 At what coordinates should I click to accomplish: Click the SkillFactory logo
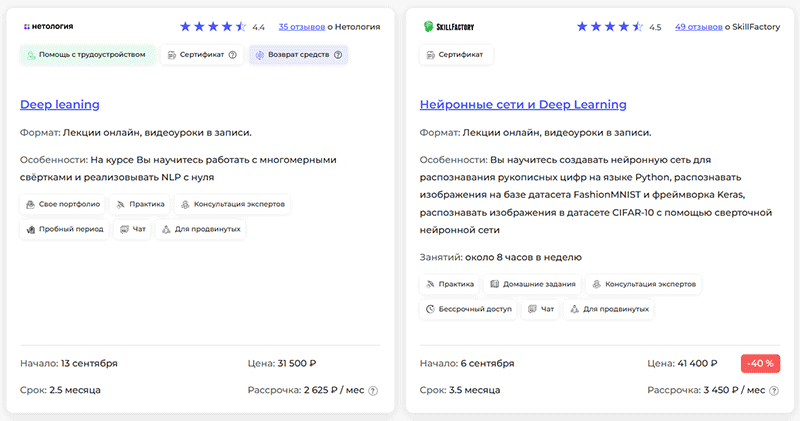tap(449, 27)
